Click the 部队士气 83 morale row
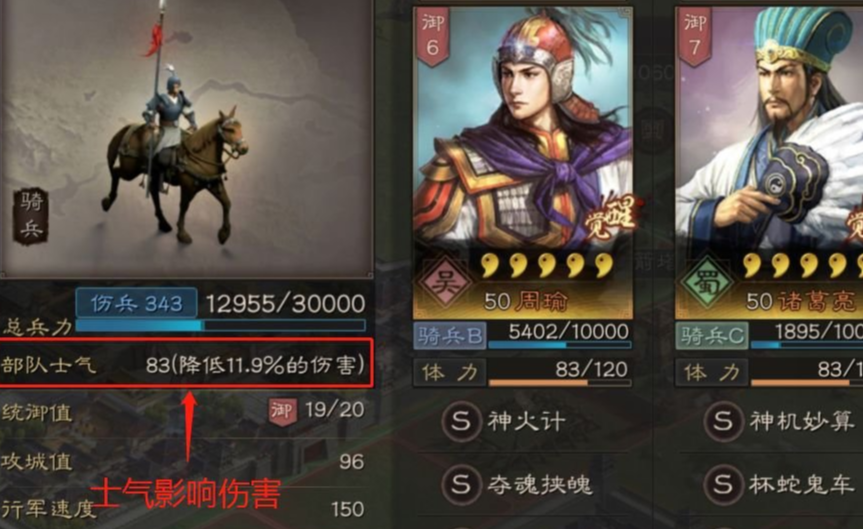 (x=186, y=364)
